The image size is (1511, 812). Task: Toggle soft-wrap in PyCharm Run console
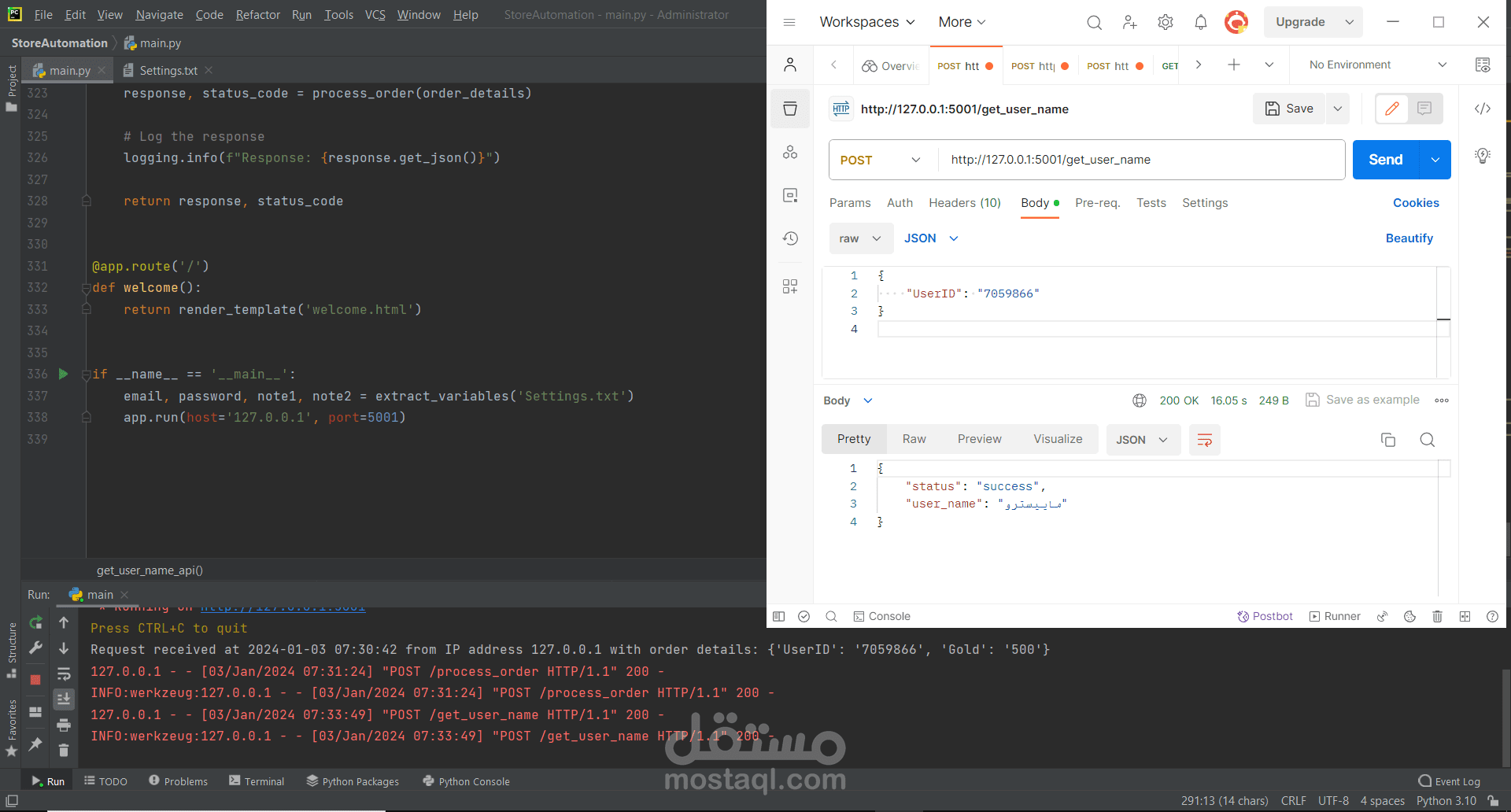pos(64,674)
